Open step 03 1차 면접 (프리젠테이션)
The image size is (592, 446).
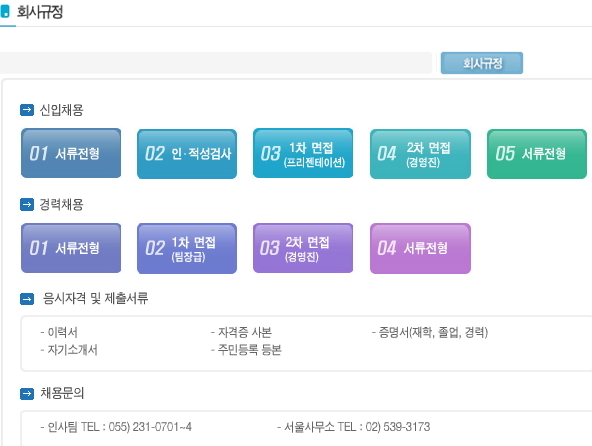coord(303,153)
